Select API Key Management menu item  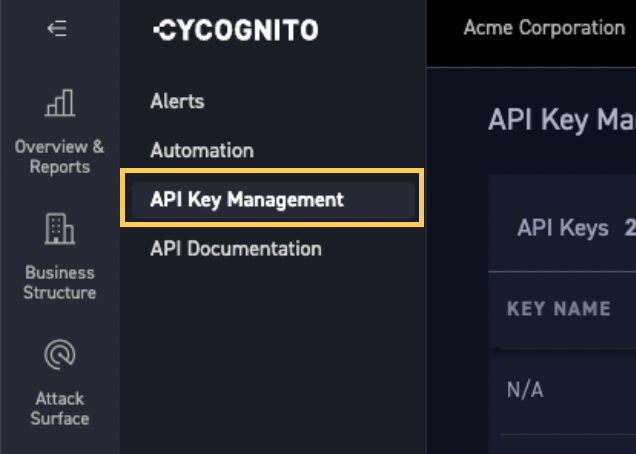273,200
